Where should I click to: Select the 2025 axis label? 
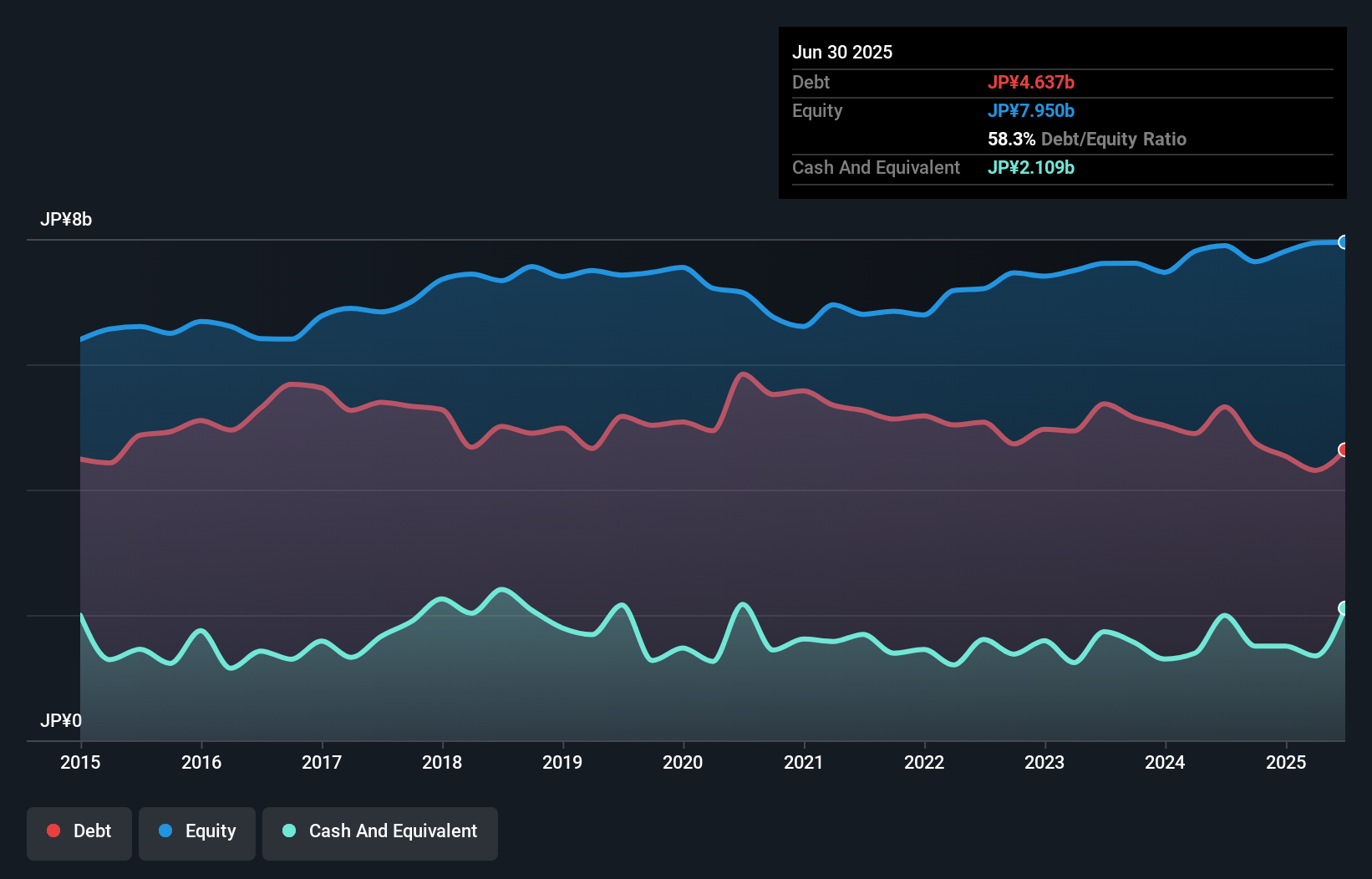click(x=1286, y=763)
